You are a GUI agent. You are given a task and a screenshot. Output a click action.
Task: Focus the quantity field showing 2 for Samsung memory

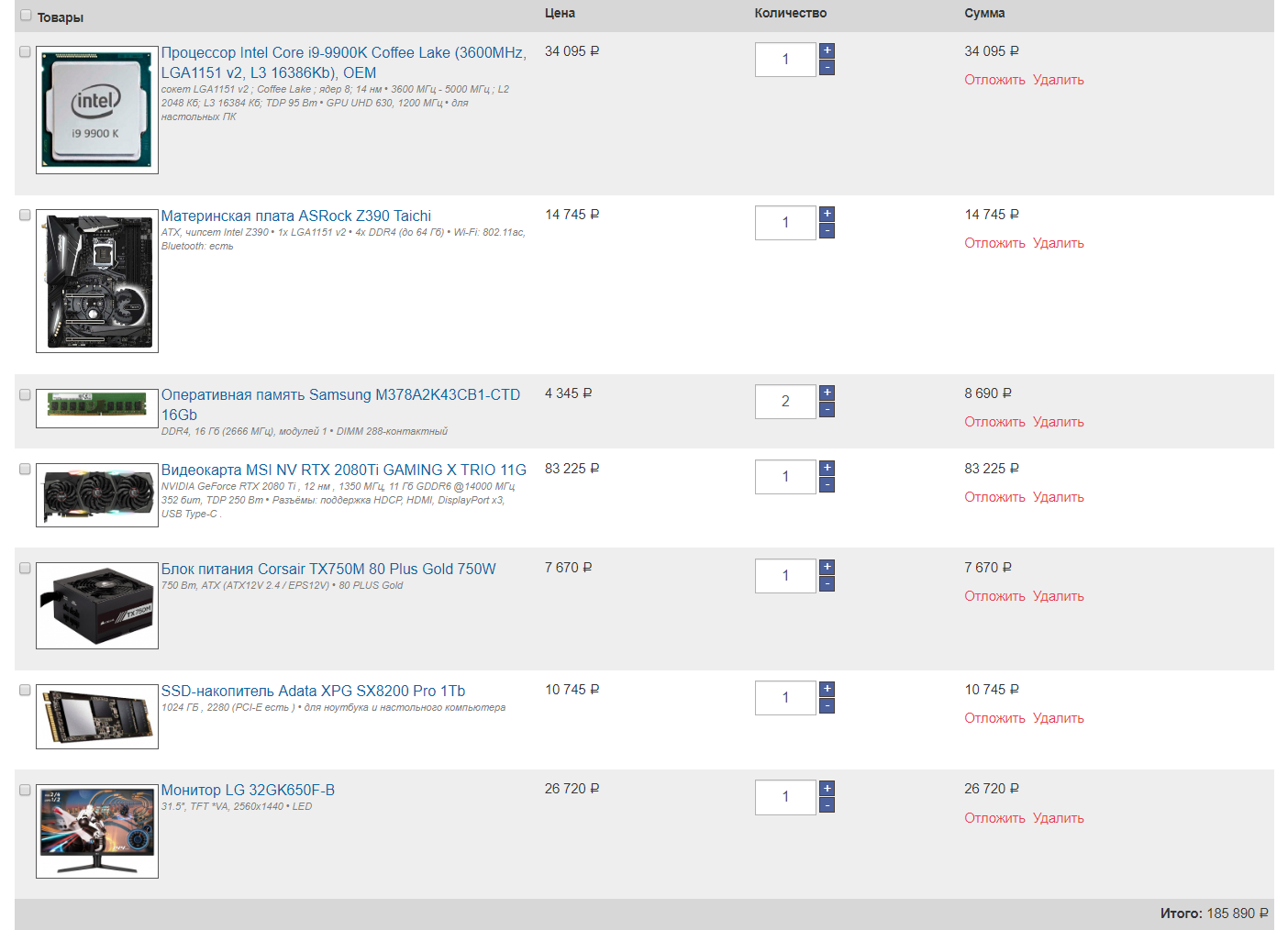[x=785, y=402]
